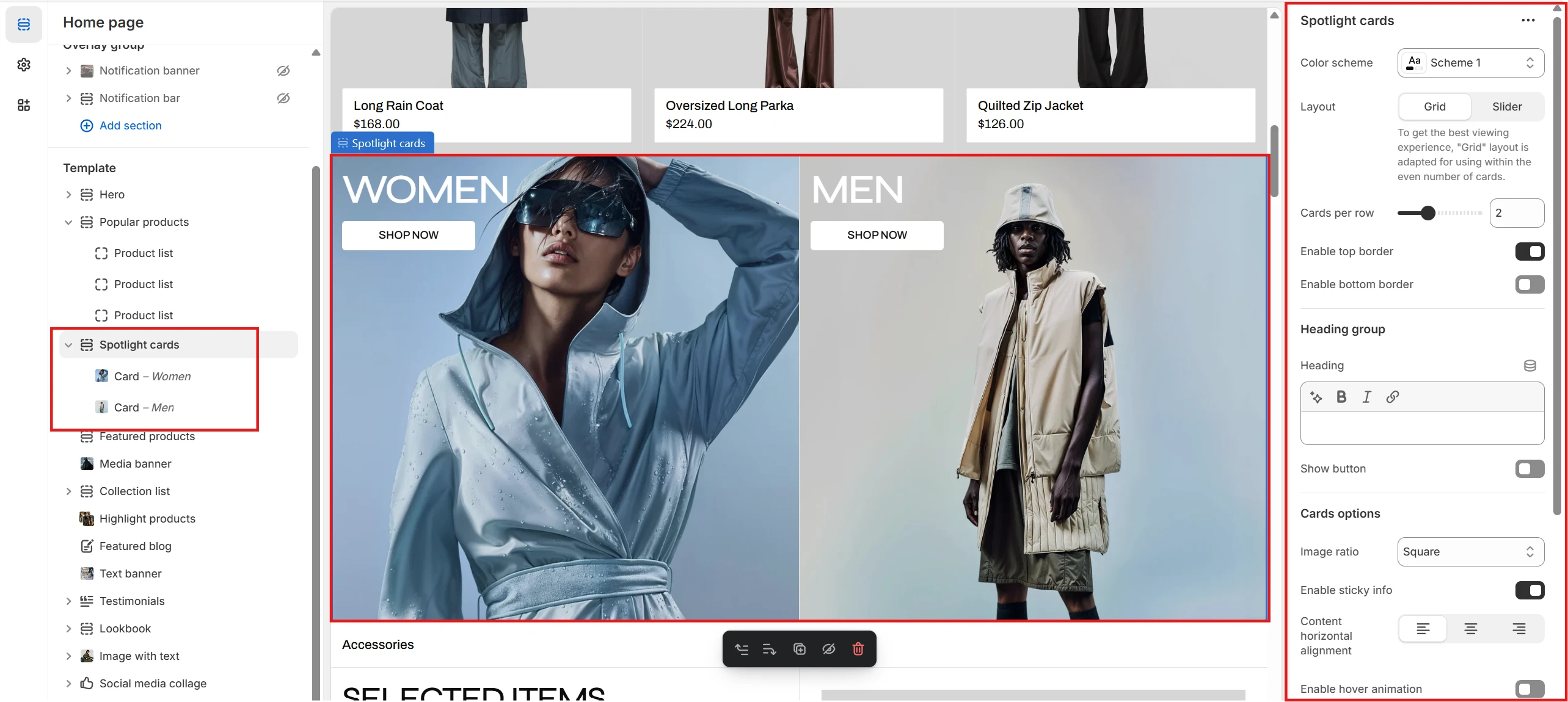Viewport: 1568px width, 702px height.
Task: Click the dynamic source icon beside Heading
Action: point(1530,366)
